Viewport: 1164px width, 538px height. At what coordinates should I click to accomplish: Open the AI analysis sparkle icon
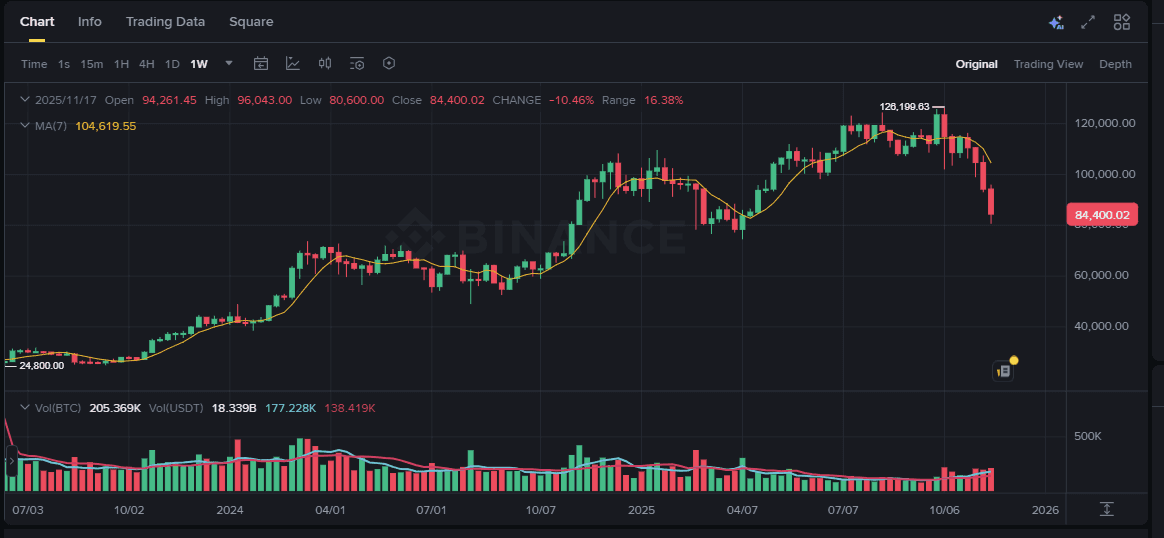point(1055,22)
